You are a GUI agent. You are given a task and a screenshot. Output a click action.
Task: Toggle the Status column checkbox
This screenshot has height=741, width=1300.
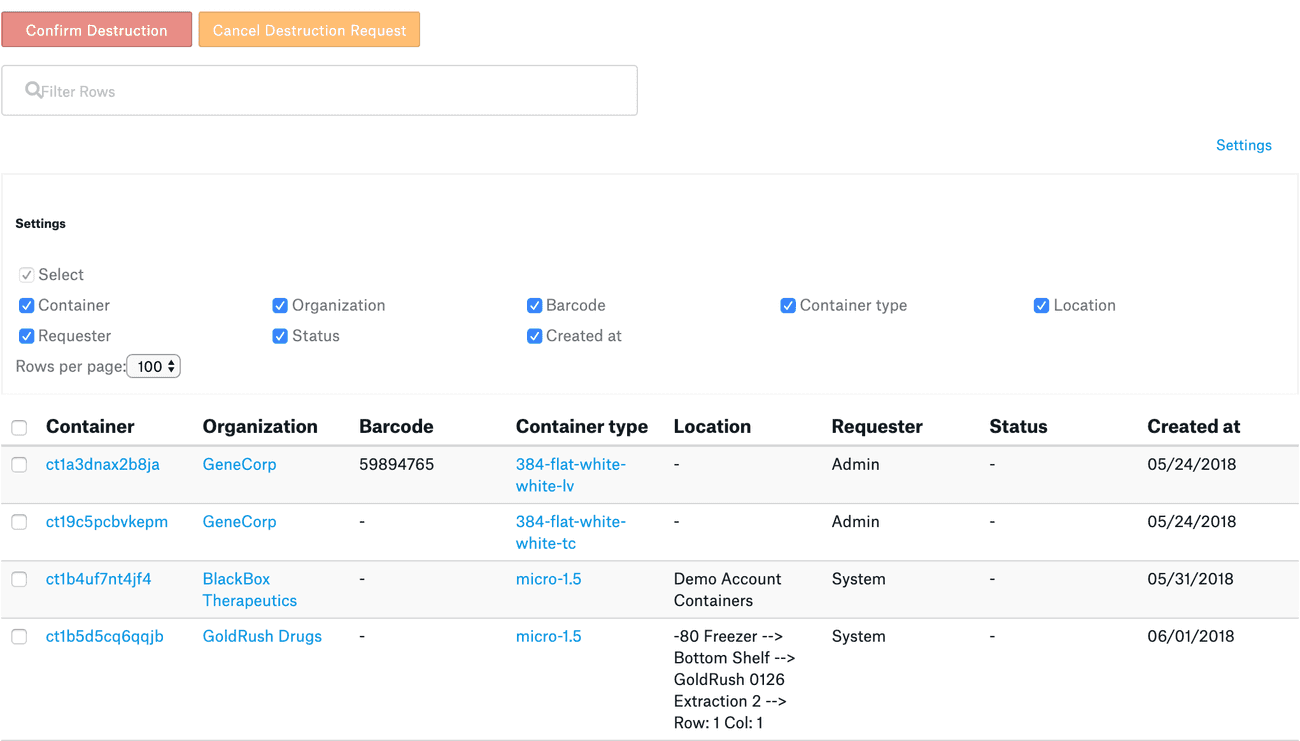tap(280, 336)
